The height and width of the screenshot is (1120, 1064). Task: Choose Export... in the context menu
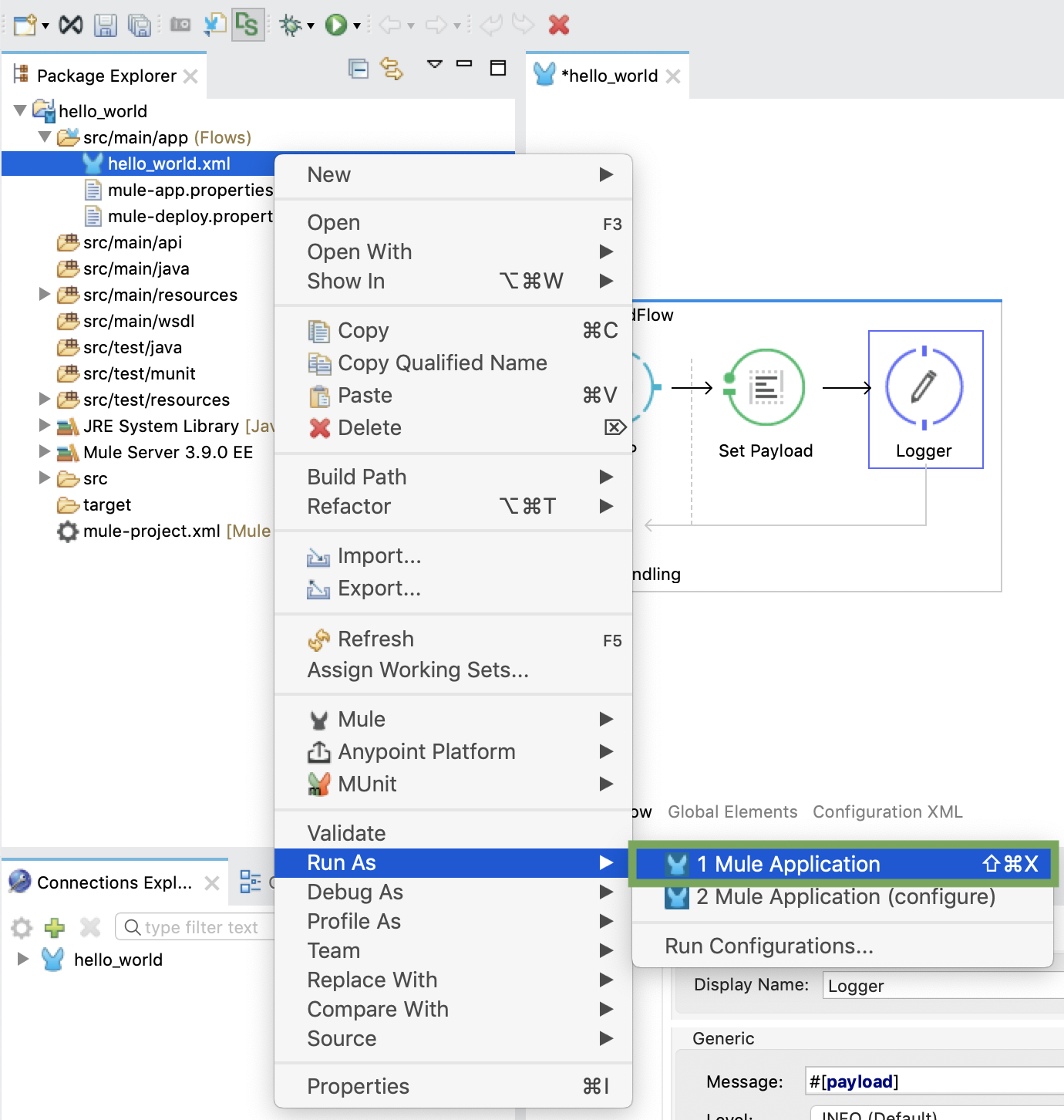tap(453, 588)
